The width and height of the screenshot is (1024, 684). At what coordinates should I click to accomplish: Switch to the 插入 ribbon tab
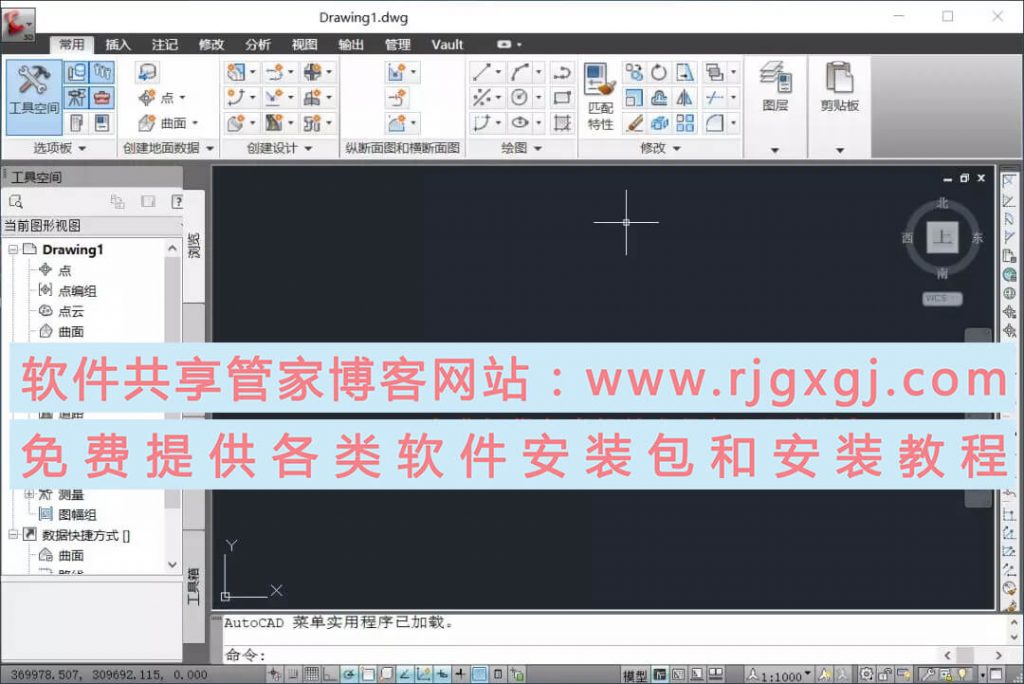[118, 44]
